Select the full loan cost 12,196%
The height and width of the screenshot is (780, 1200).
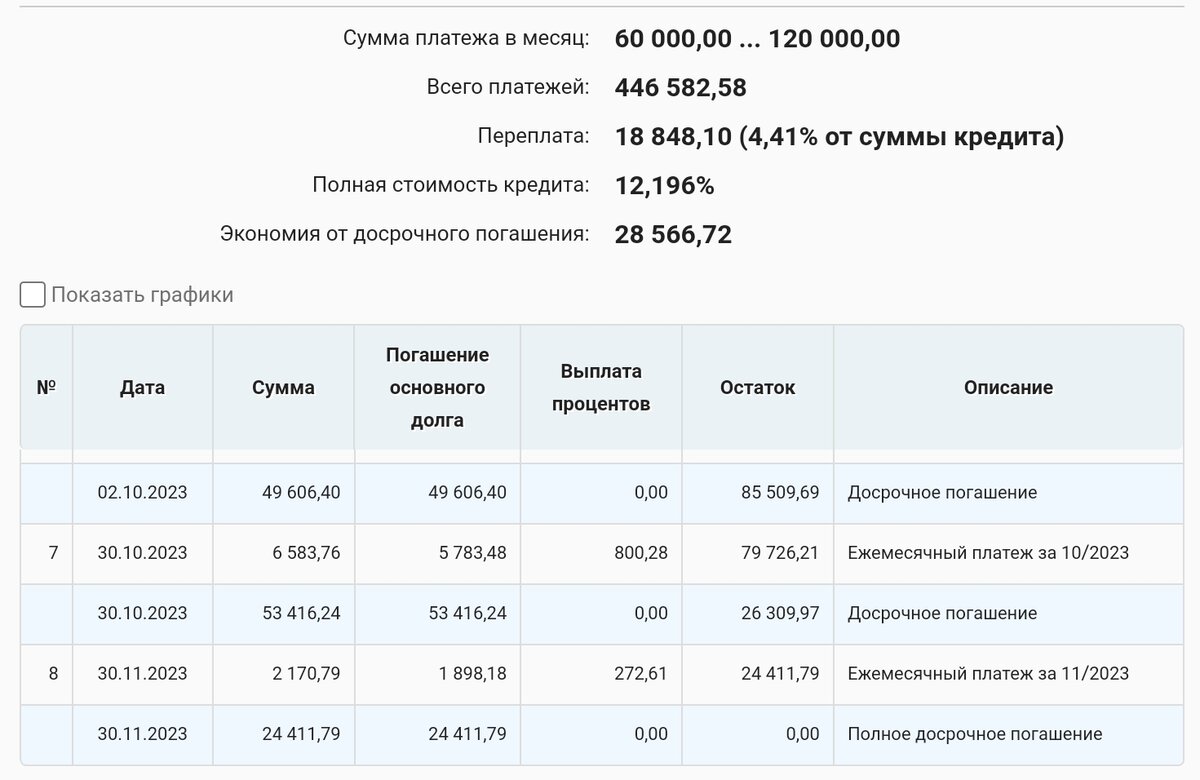[665, 186]
